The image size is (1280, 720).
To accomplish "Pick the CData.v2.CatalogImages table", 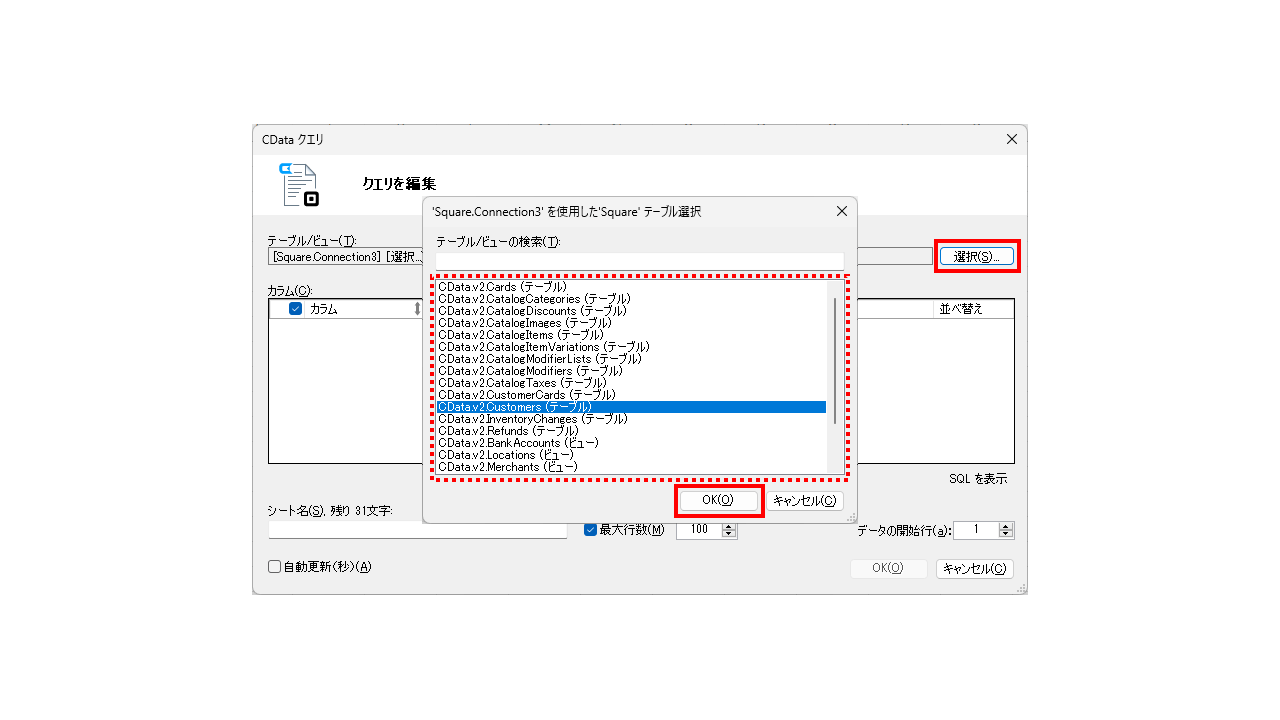I will 631,323.
